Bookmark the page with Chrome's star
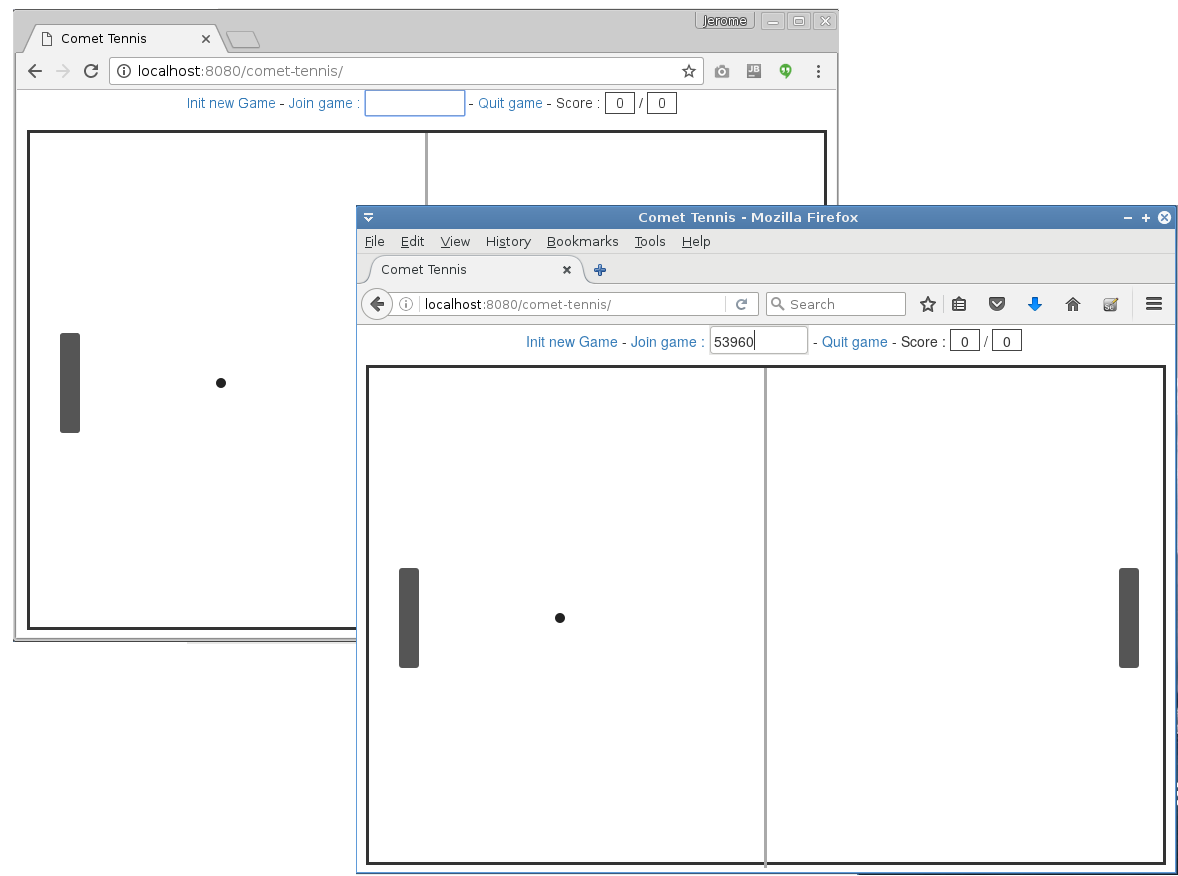 click(x=689, y=71)
